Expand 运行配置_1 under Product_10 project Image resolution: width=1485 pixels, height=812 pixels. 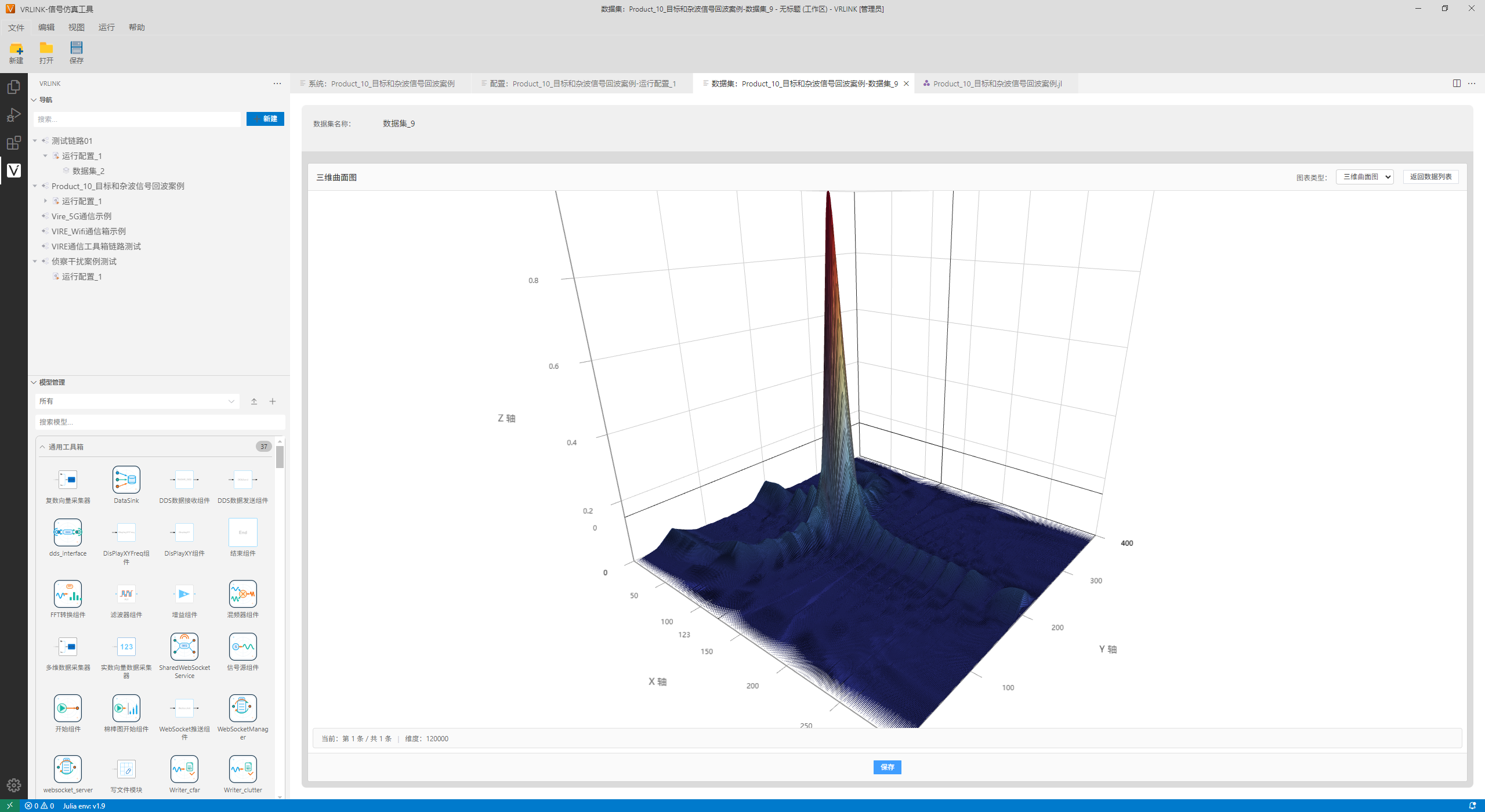pyautogui.click(x=46, y=201)
